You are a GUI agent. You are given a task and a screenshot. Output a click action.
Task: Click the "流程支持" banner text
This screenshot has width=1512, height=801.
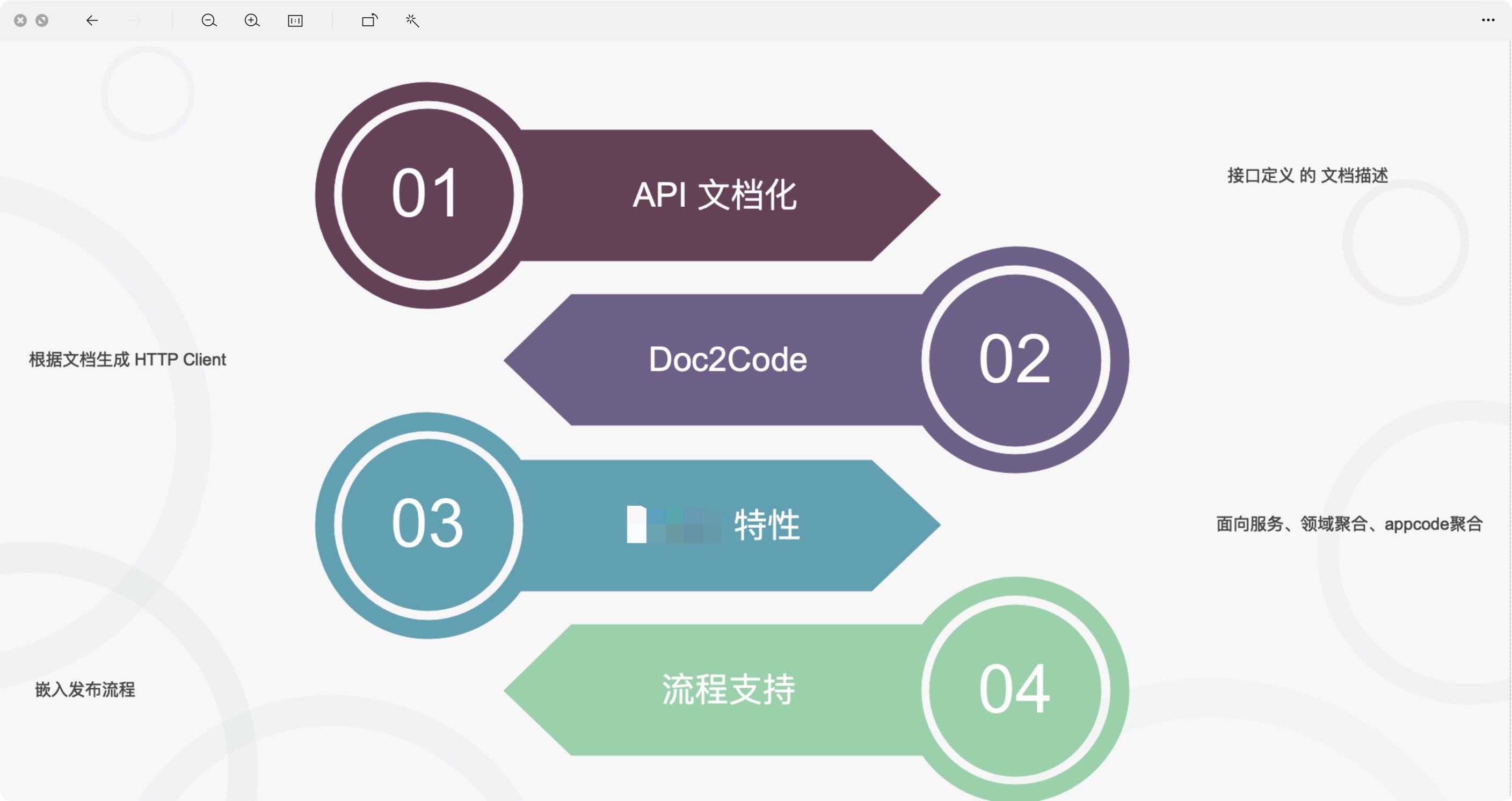(x=729, y=689)
